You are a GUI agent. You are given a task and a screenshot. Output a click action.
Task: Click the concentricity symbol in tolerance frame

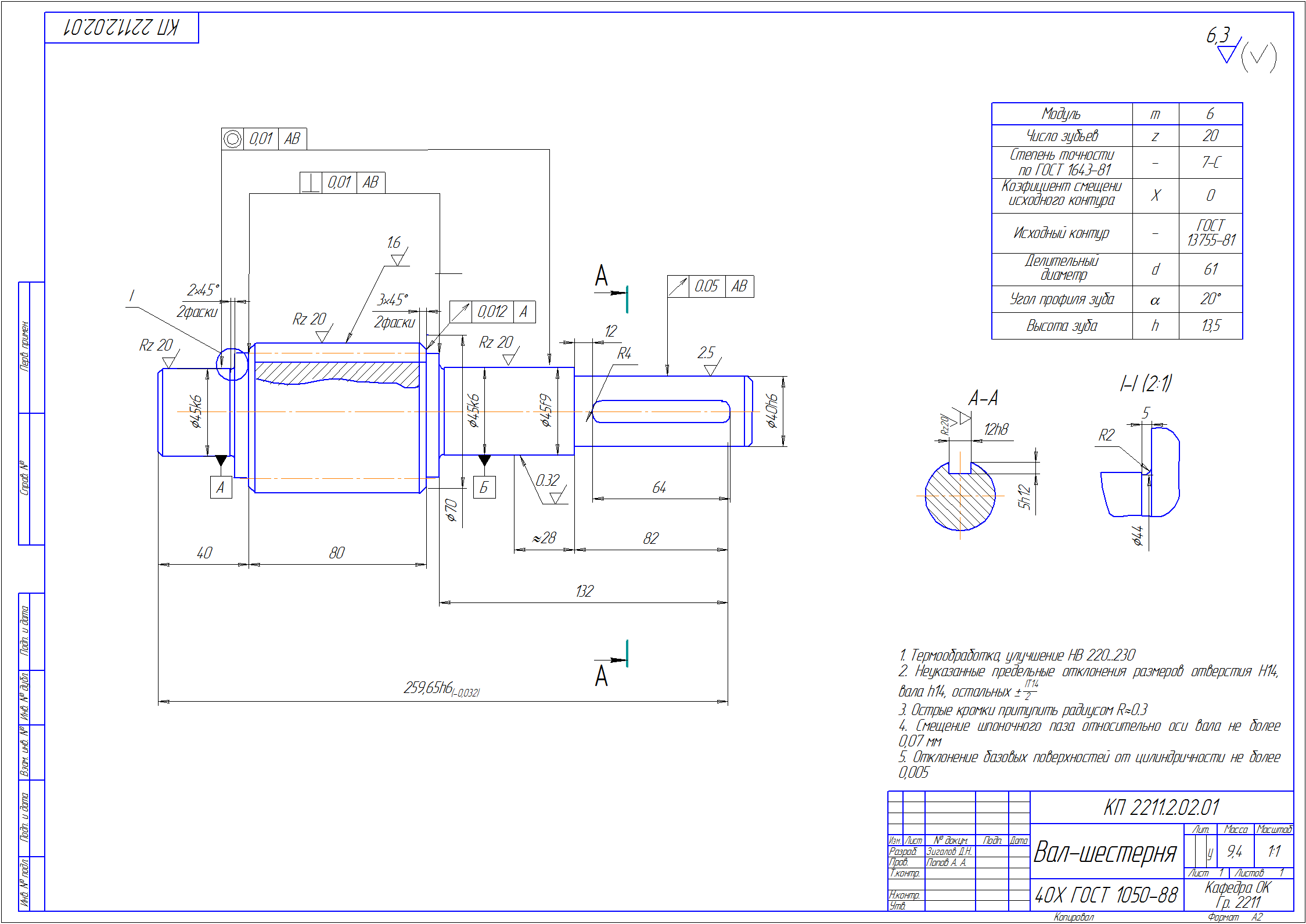click(232, 139)
